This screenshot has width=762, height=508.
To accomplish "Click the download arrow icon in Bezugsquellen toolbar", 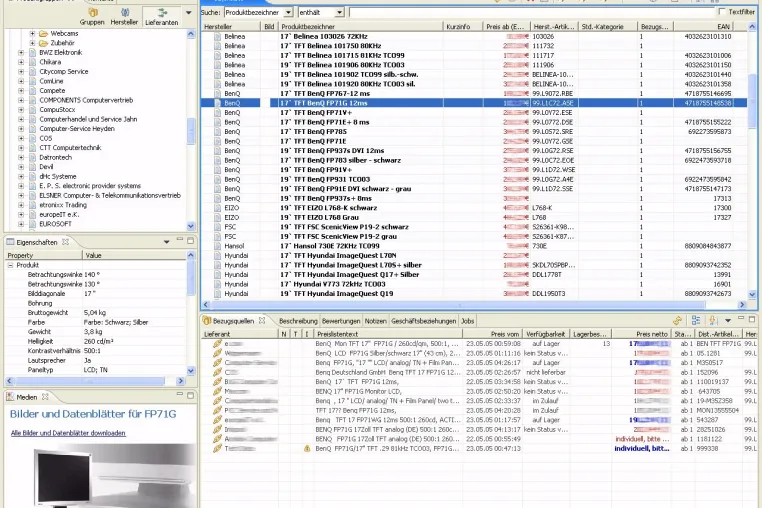I will click(x=713, y=320).
